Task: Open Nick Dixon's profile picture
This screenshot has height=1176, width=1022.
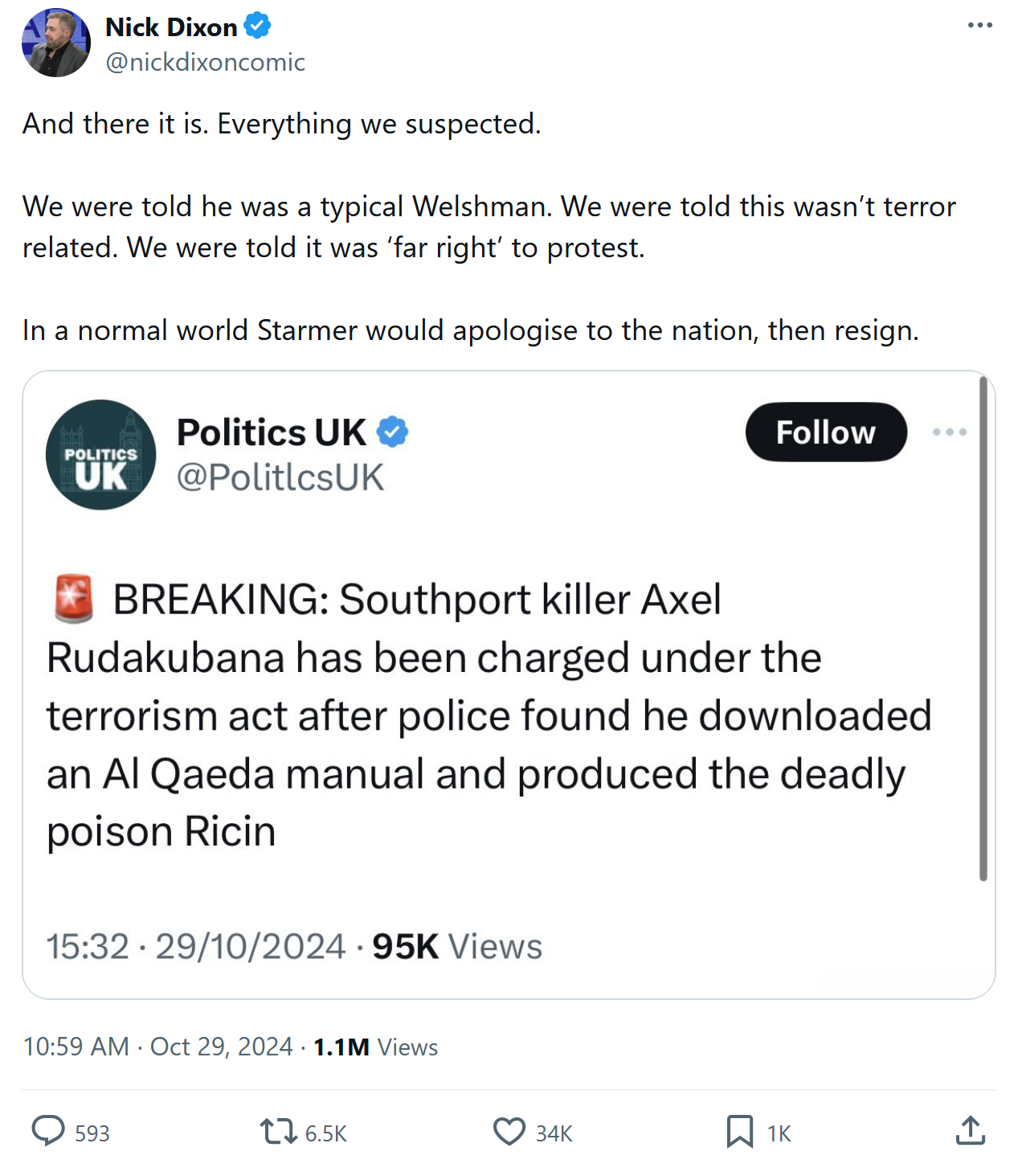Action: tap(56, 43)
